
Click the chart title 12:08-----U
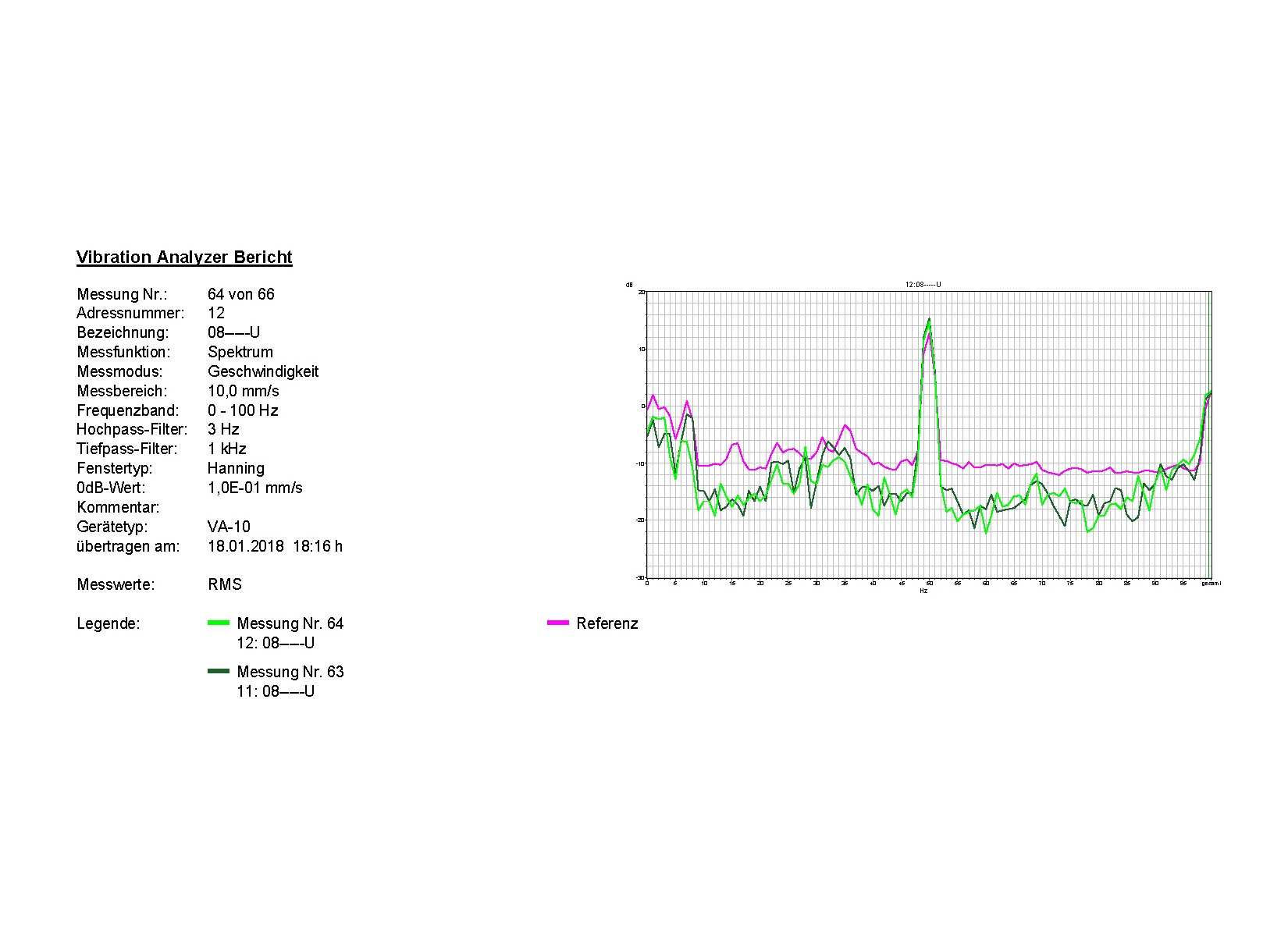pos(923,285)
